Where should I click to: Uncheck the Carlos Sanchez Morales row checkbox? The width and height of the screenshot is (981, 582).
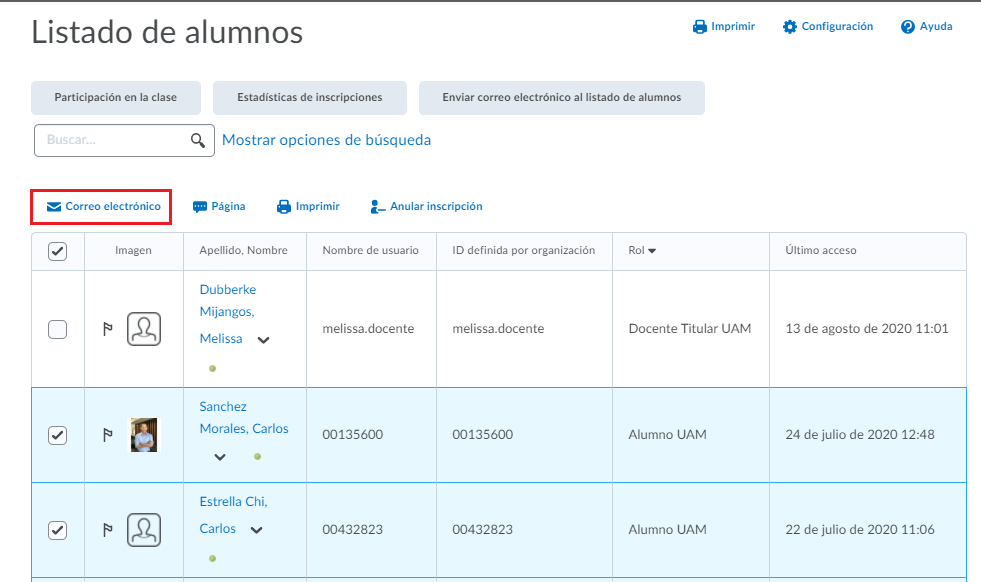click(x=58, y=435)
